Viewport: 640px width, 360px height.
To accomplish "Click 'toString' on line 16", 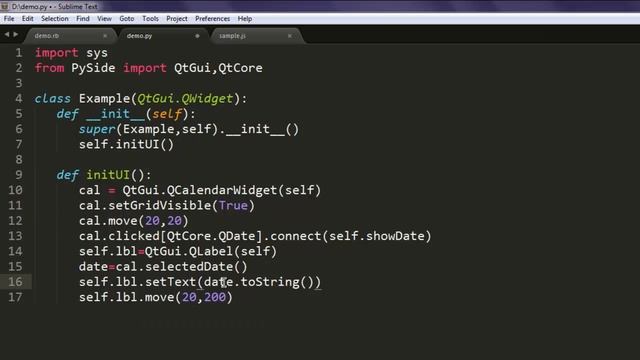I will pyautogui.click(x=270, y=282).
